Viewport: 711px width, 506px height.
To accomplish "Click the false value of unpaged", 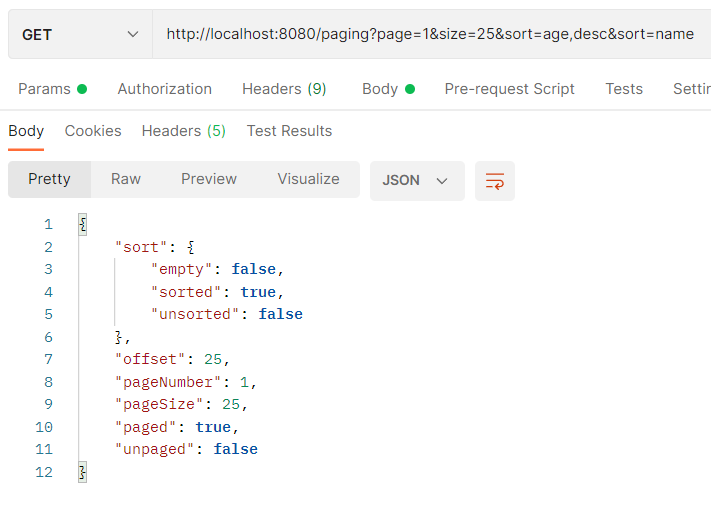I will point(235,449).
